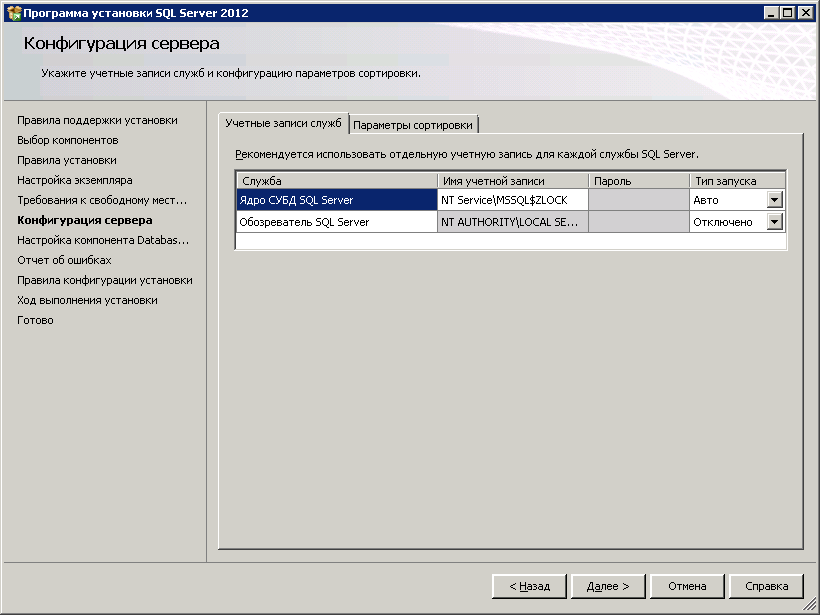Select the Учетные записи служб tab

(x=283, y=124)
